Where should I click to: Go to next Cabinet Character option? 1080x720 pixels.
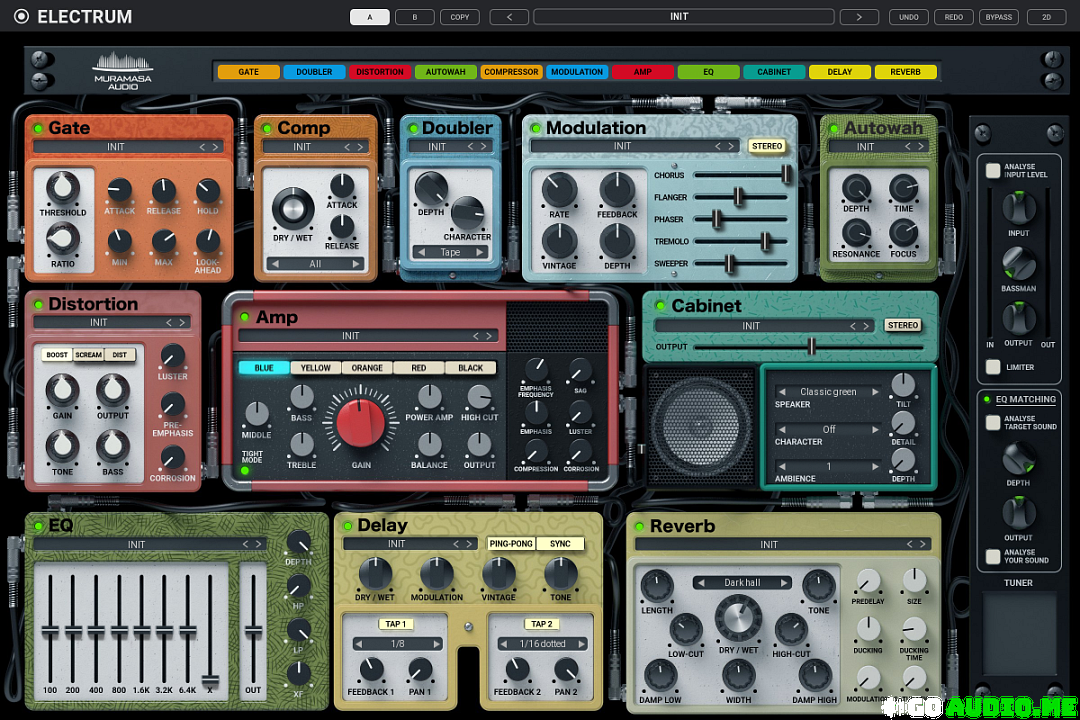point(875,429)
